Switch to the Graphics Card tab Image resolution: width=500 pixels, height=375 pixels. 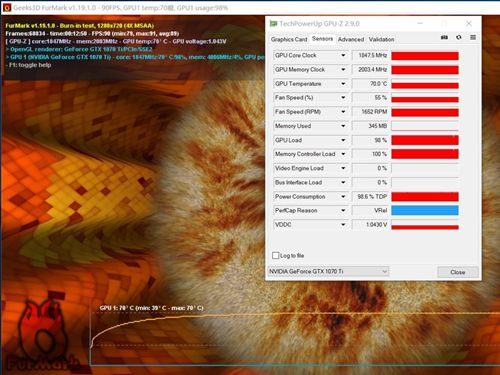click(289, 39)
